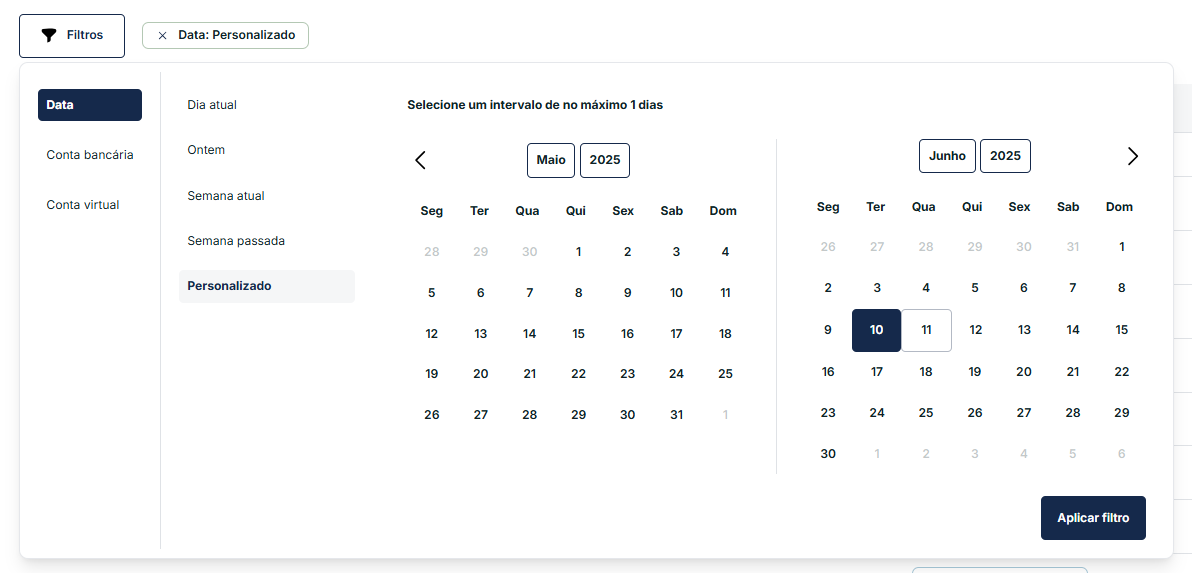This screenshot has height=573, width=1192.
Task: Click the Aplicar filtro button
Action: 1093,518
